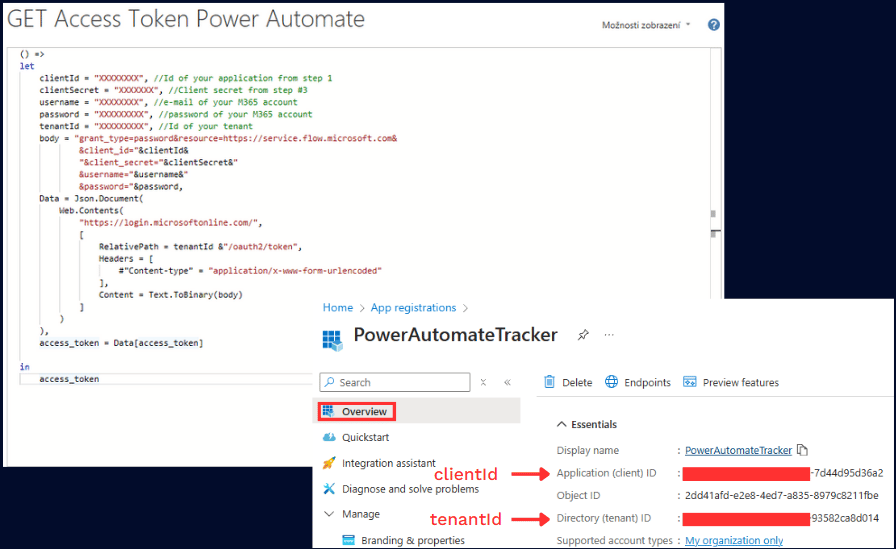896x549 pixels.
Task: Click the clientSecret line in the code
Action: 173,90
